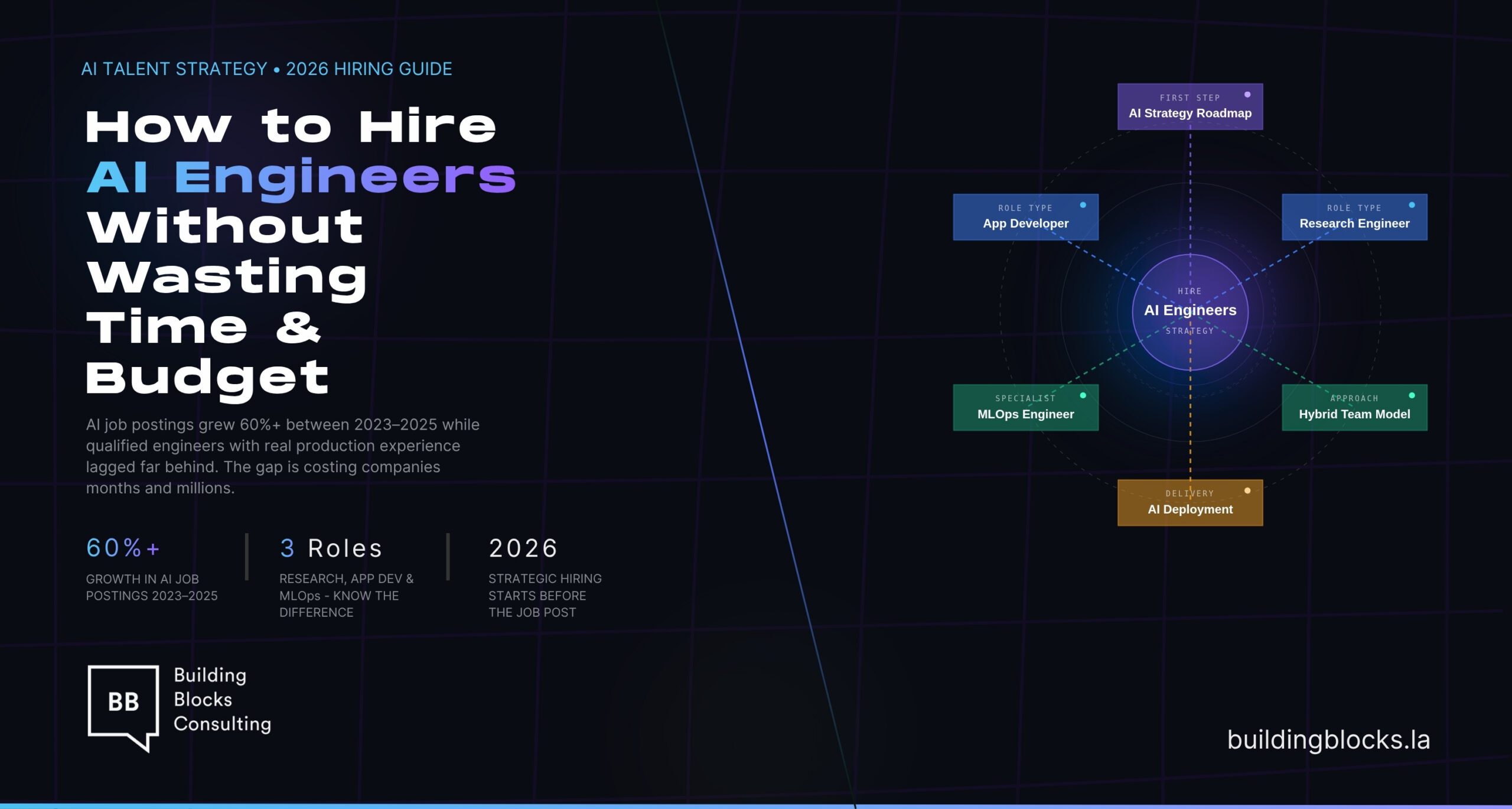Click the 'Without' headline word
The image size is (1512, 809).
coord(225,226)
